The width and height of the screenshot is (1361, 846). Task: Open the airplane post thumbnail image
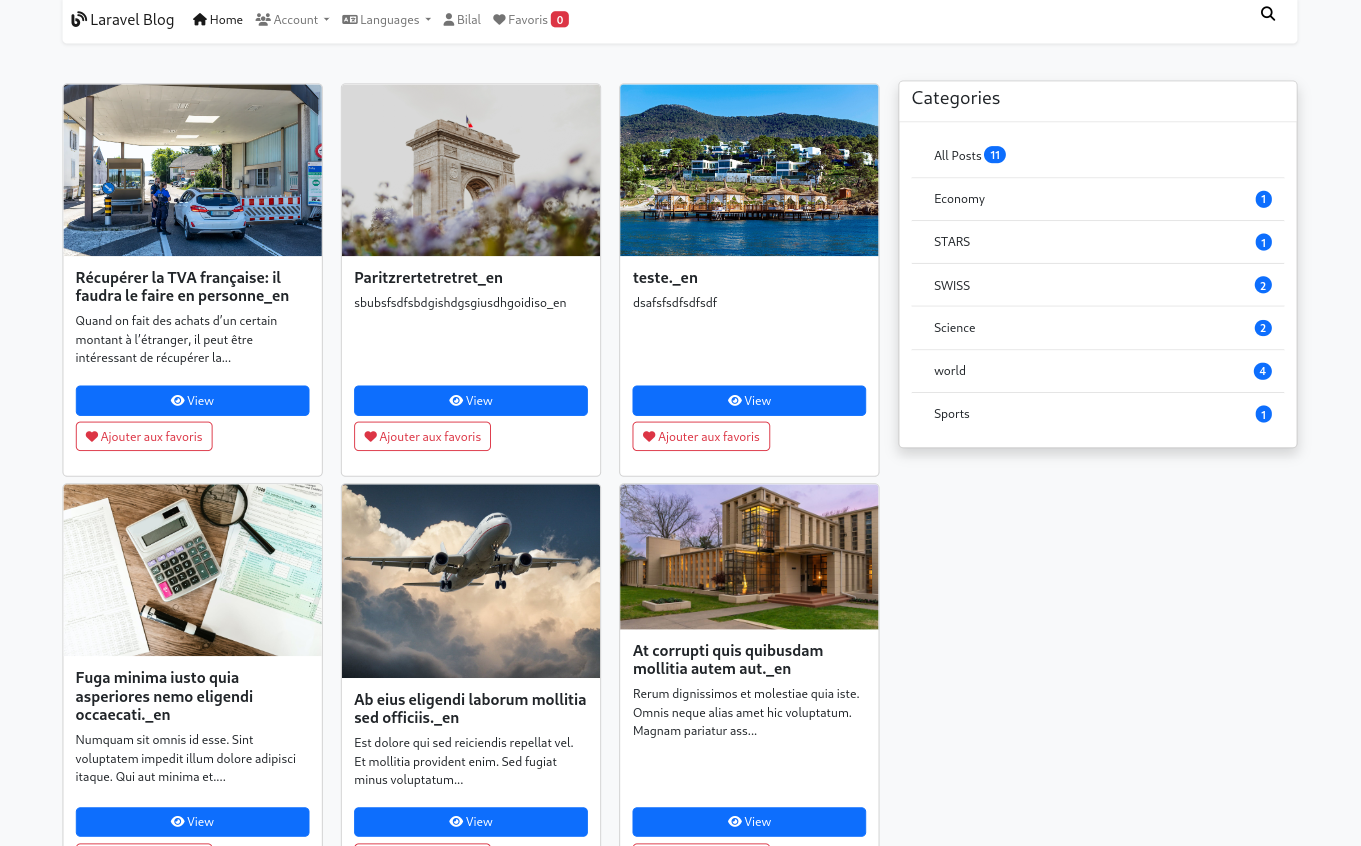(x=470, y=581)
